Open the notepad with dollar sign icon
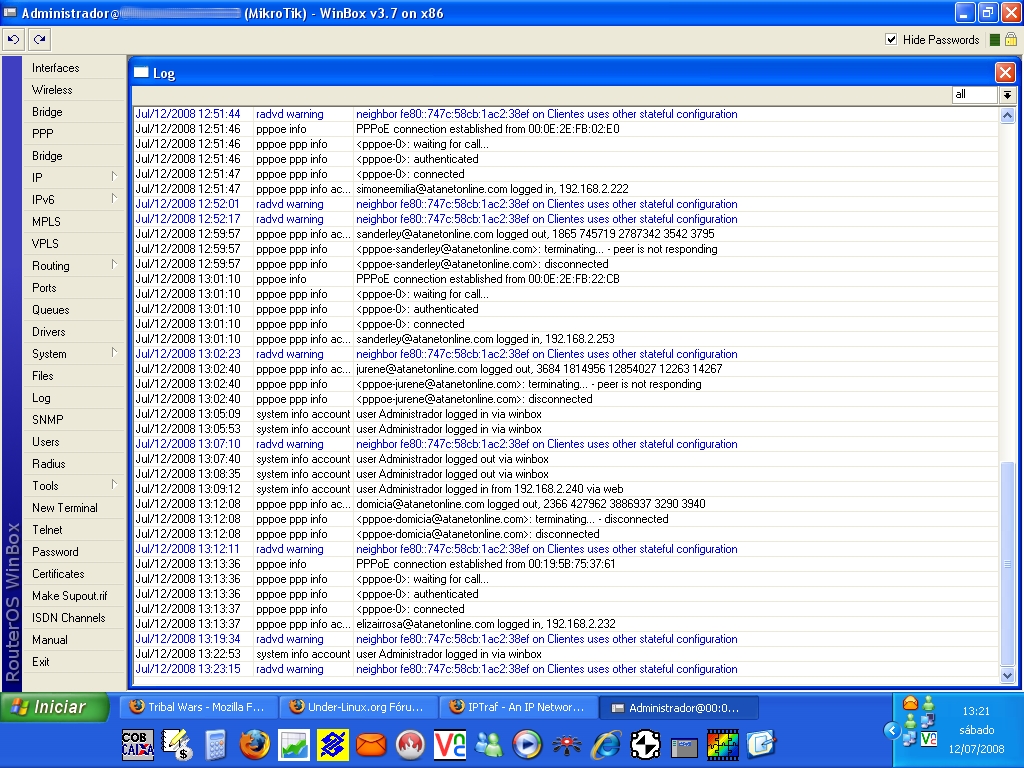Image resolution: width=1024 pixels, height=768 pixels. 176,744
